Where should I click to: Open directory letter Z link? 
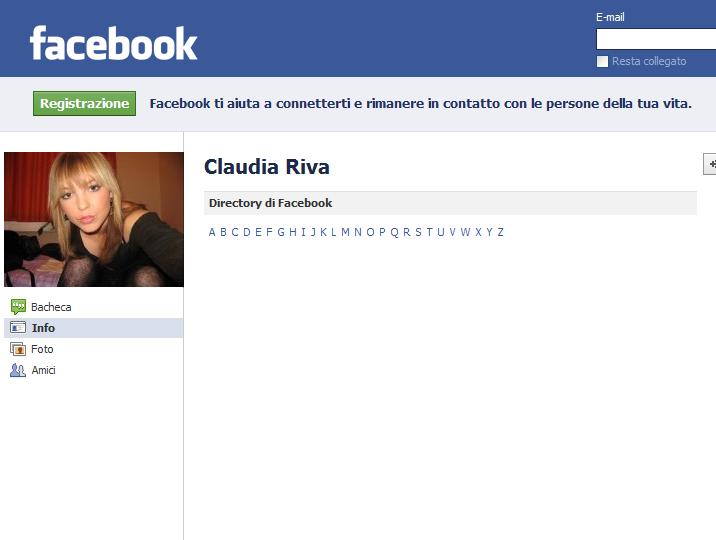500,232
